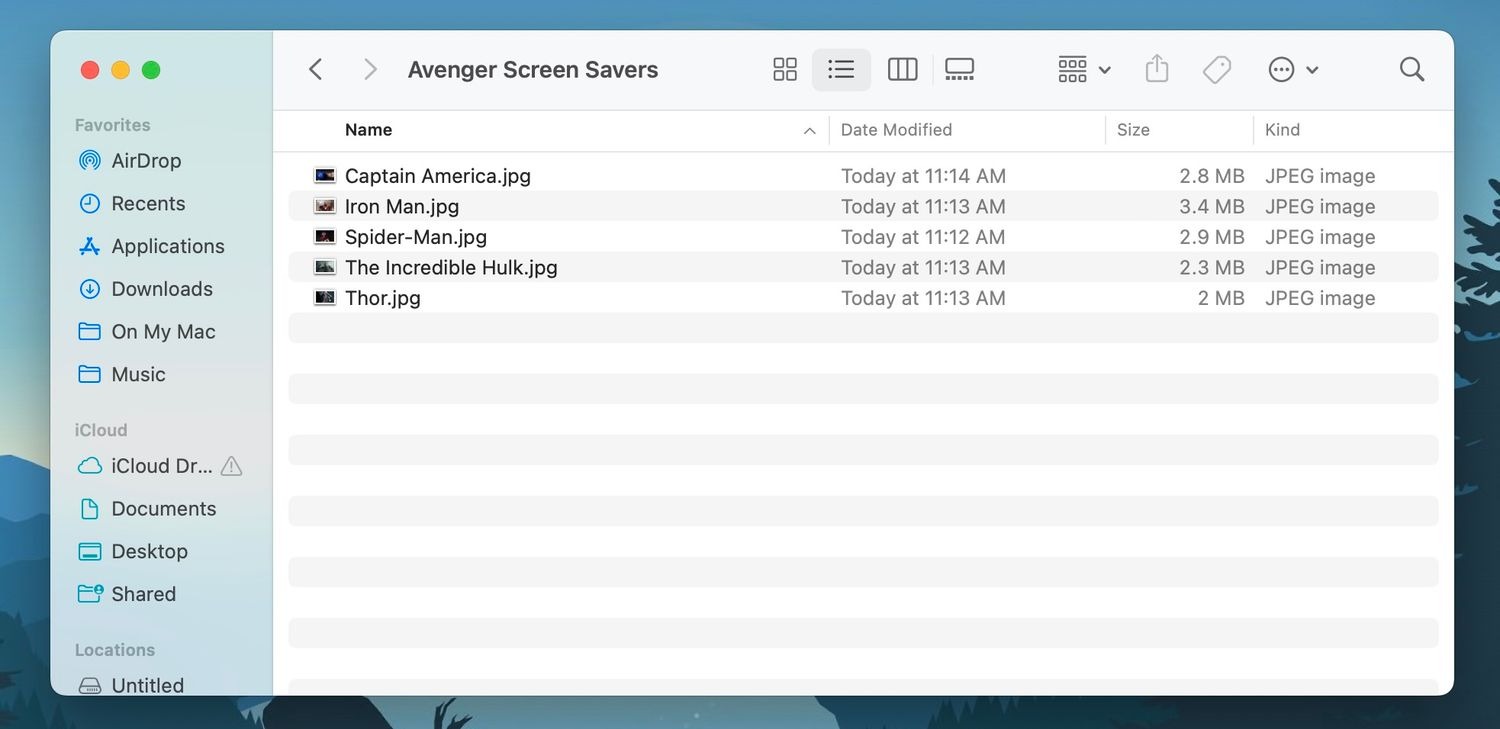Sort by the Name column header
The width and height of the screenshot is (1500, 729).
pyautogui.click(x=368, y=130)
